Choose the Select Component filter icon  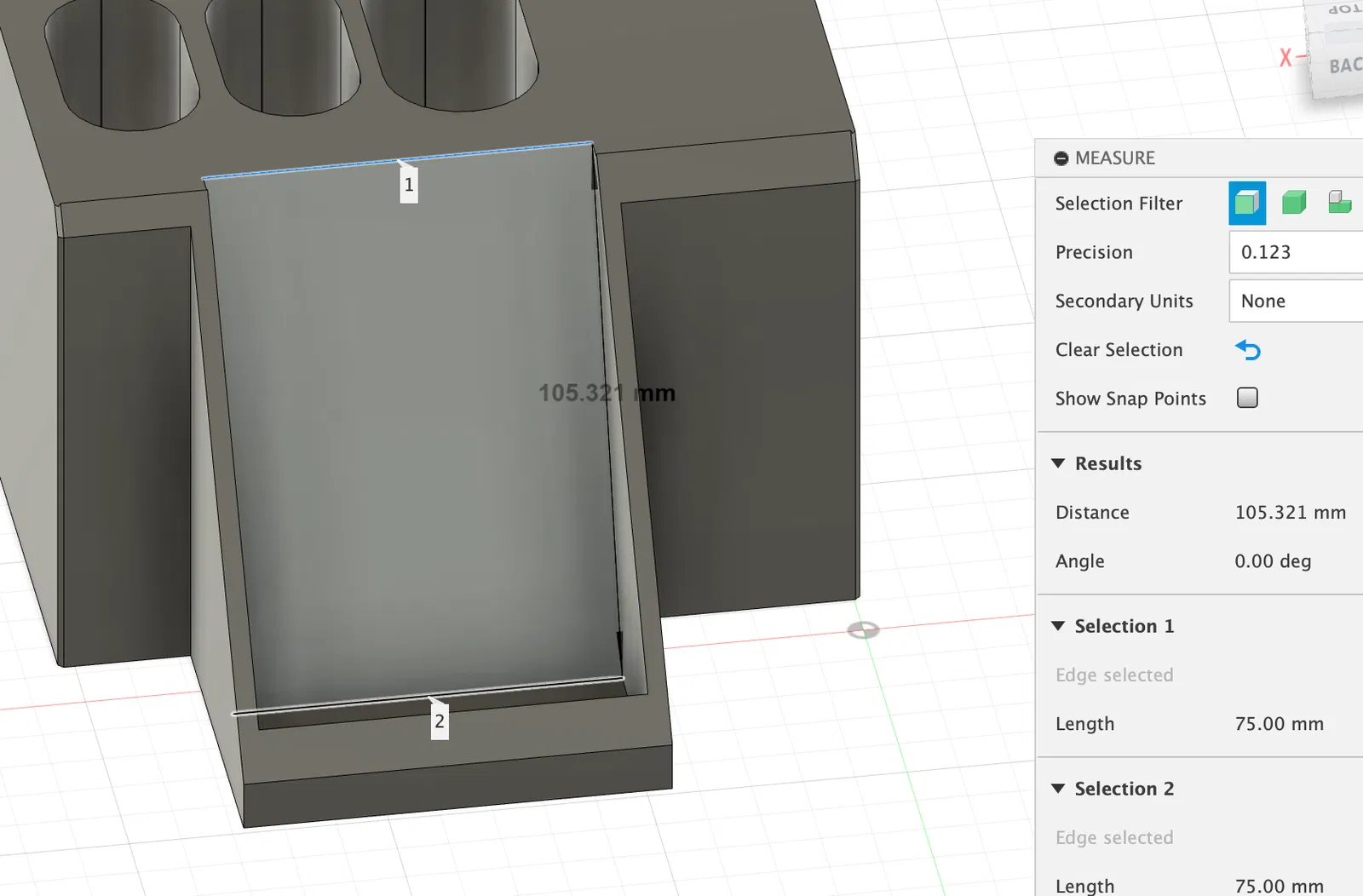point(1340,203)
